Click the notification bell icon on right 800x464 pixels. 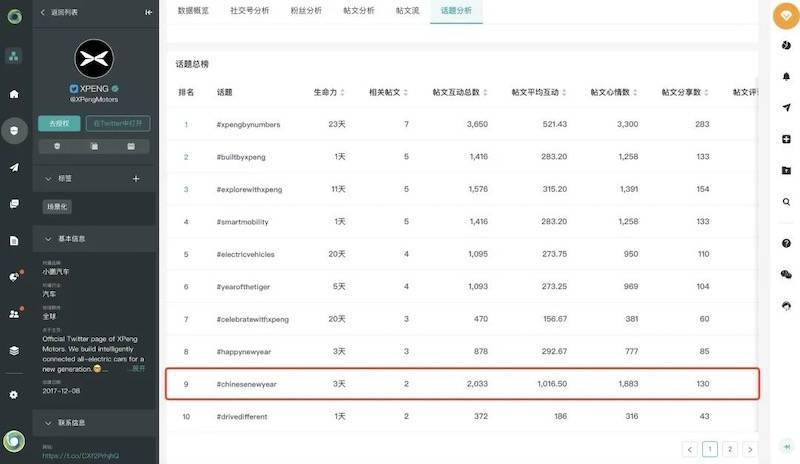click(786, 77)
